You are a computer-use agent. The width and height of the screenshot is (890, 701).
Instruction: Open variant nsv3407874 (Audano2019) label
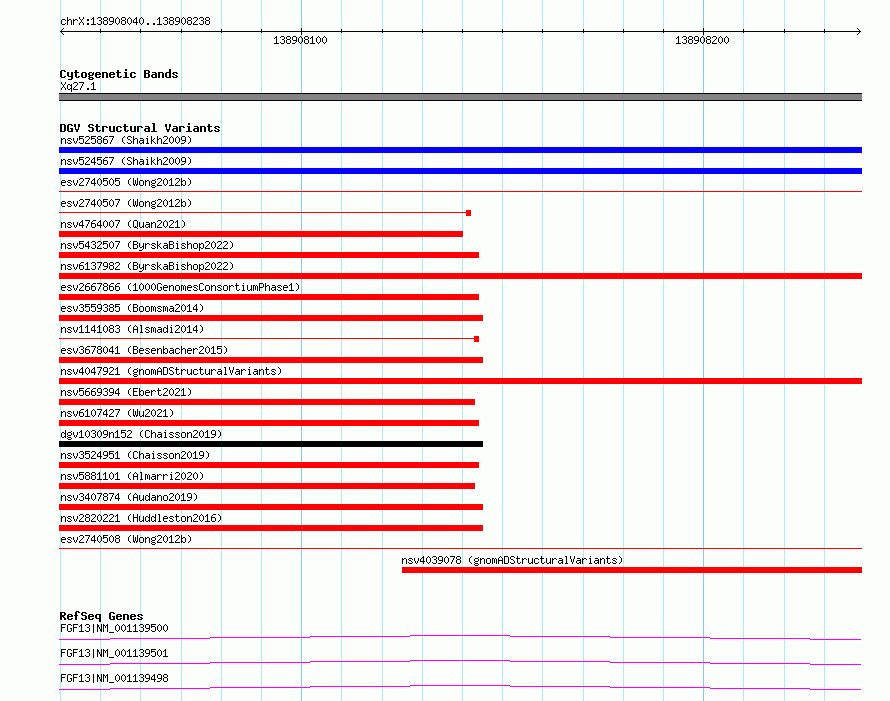pos(129,497)
